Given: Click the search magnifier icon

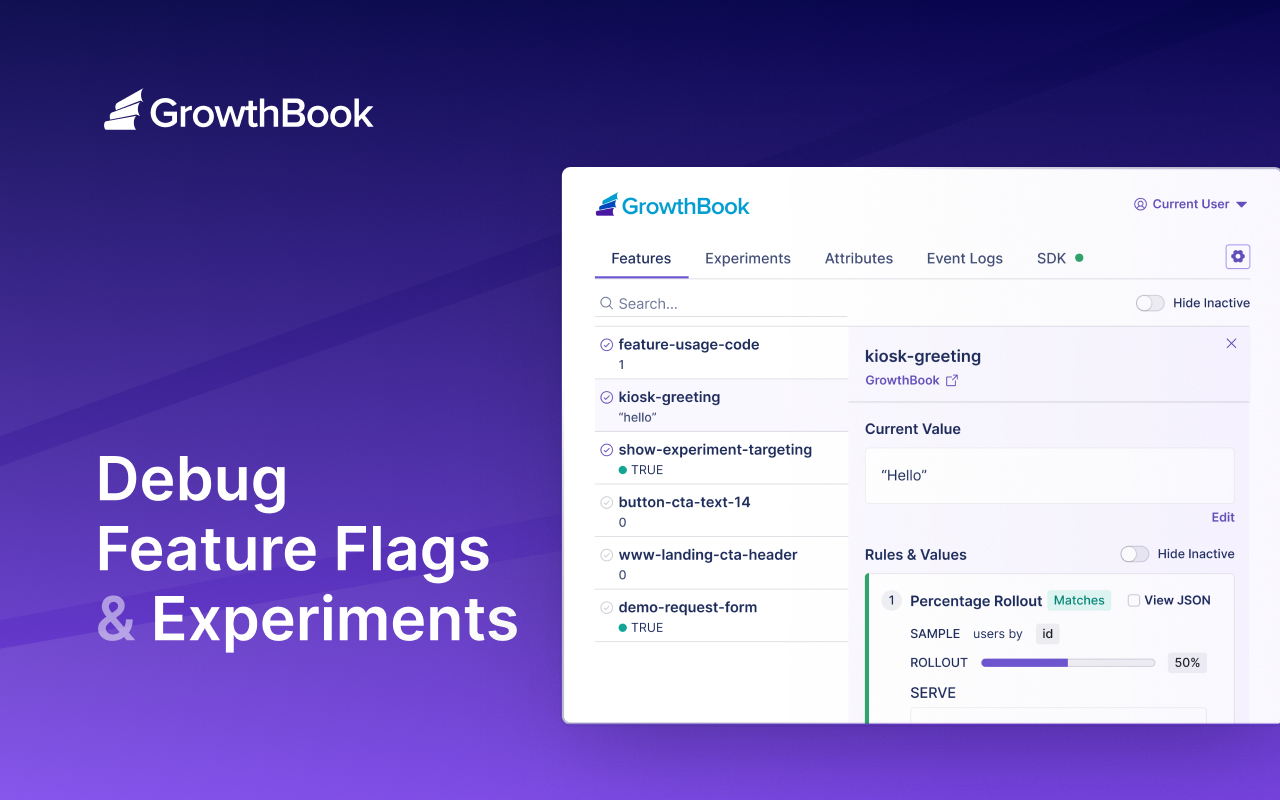Looking at the screenshot, I should tap(606, 303).
